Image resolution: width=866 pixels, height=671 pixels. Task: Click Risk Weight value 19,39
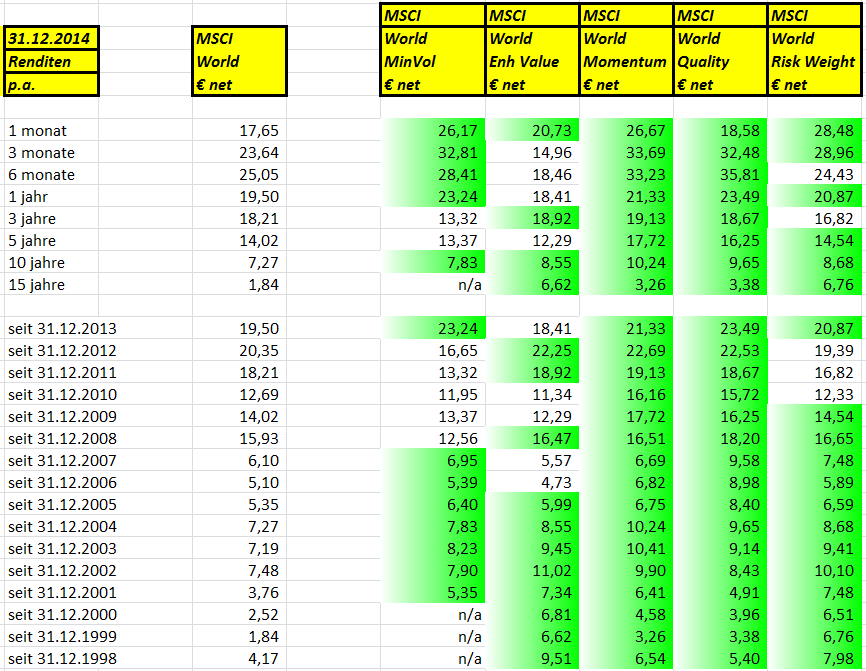(x=834, y=351)
